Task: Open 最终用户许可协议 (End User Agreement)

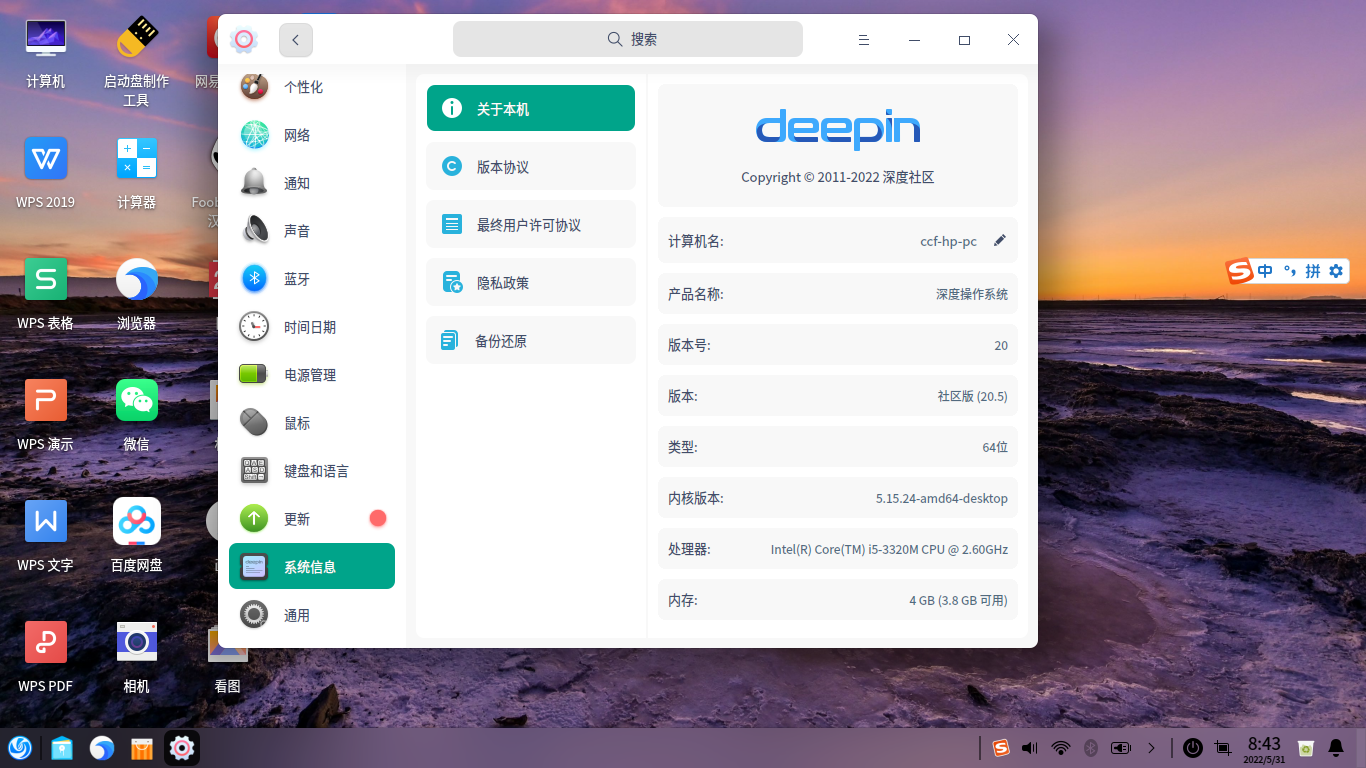Action: tap(530, 224)
